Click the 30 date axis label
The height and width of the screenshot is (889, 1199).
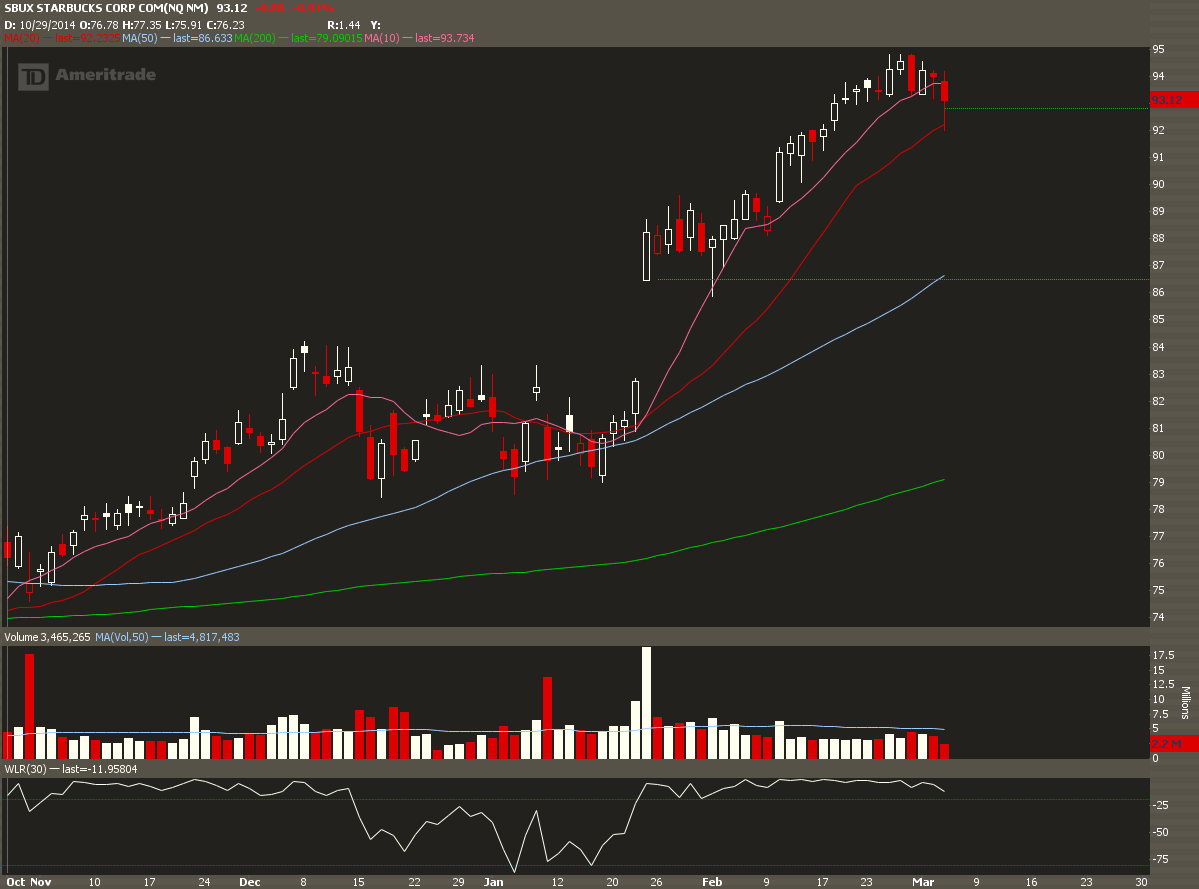[x=1141, y=882]
